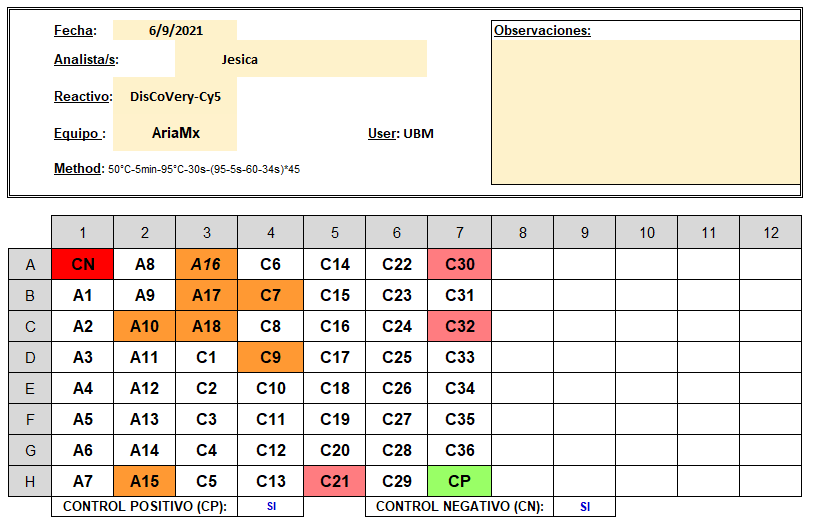Click the green CP control cell
Image resolution: width=813 pixels, height=531 pixels.
(459, 481)
